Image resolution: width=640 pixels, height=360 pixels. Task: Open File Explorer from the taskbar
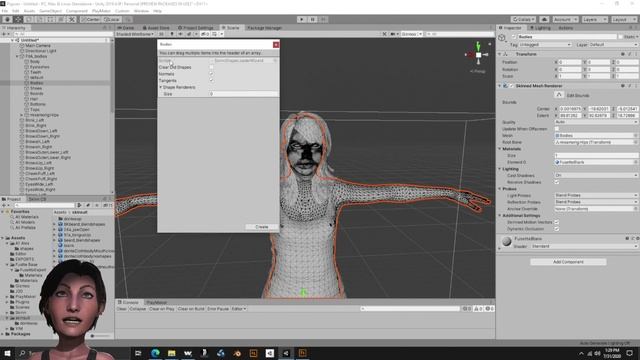click(171, 353)
